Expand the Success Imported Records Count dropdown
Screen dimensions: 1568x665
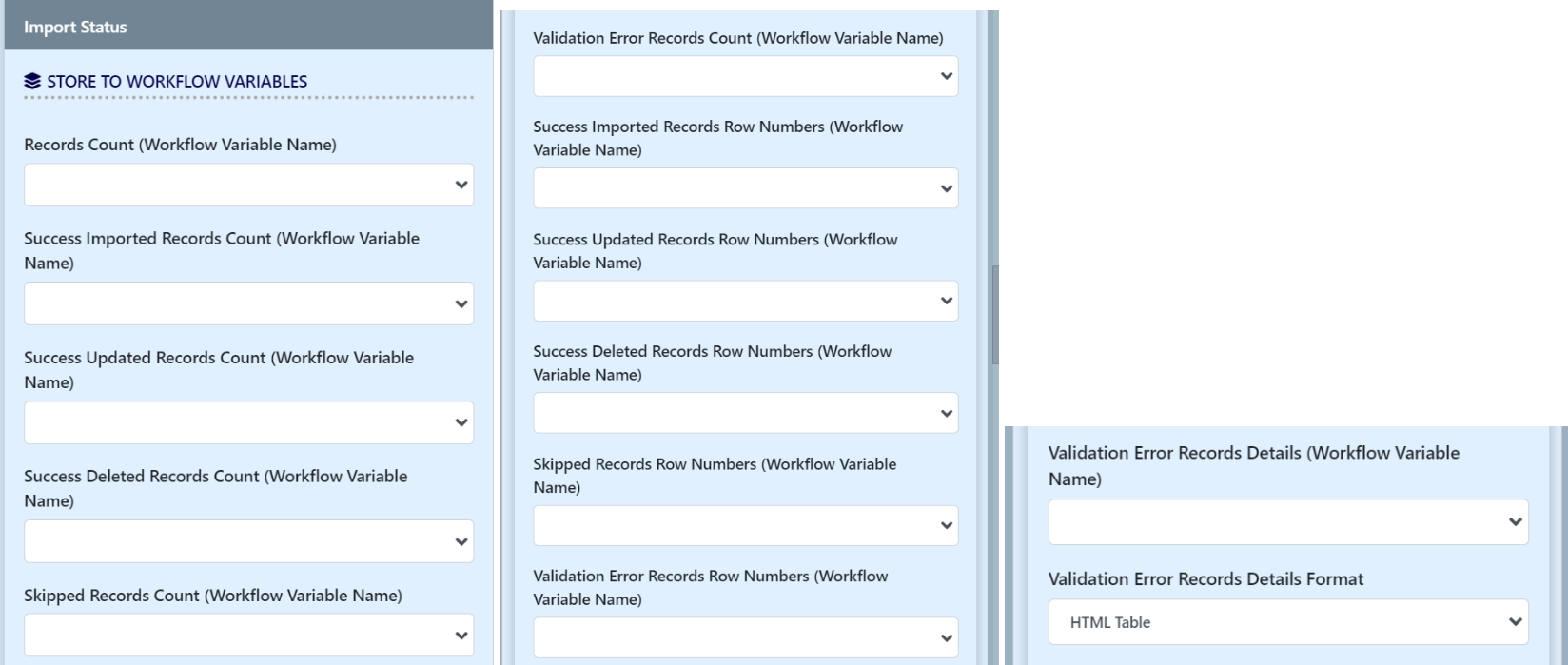(x=248, y=303)
